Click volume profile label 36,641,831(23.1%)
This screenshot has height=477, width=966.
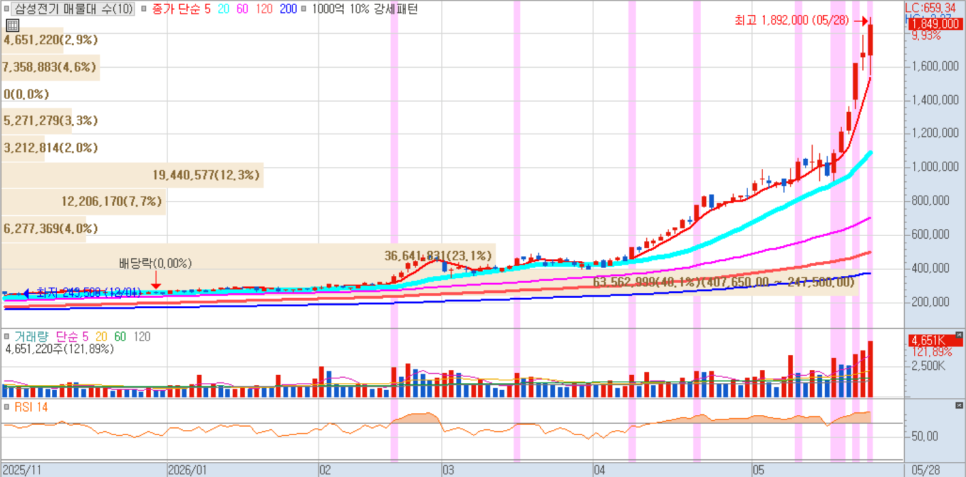(x=438, y=255)
